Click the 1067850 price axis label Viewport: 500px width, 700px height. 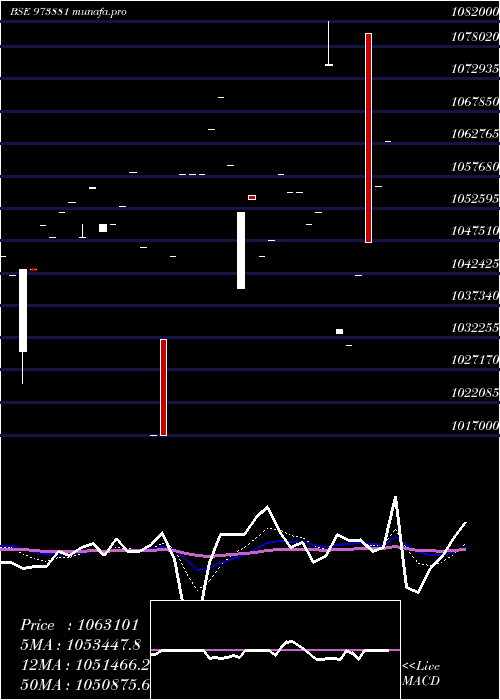[x=476, y=102]
